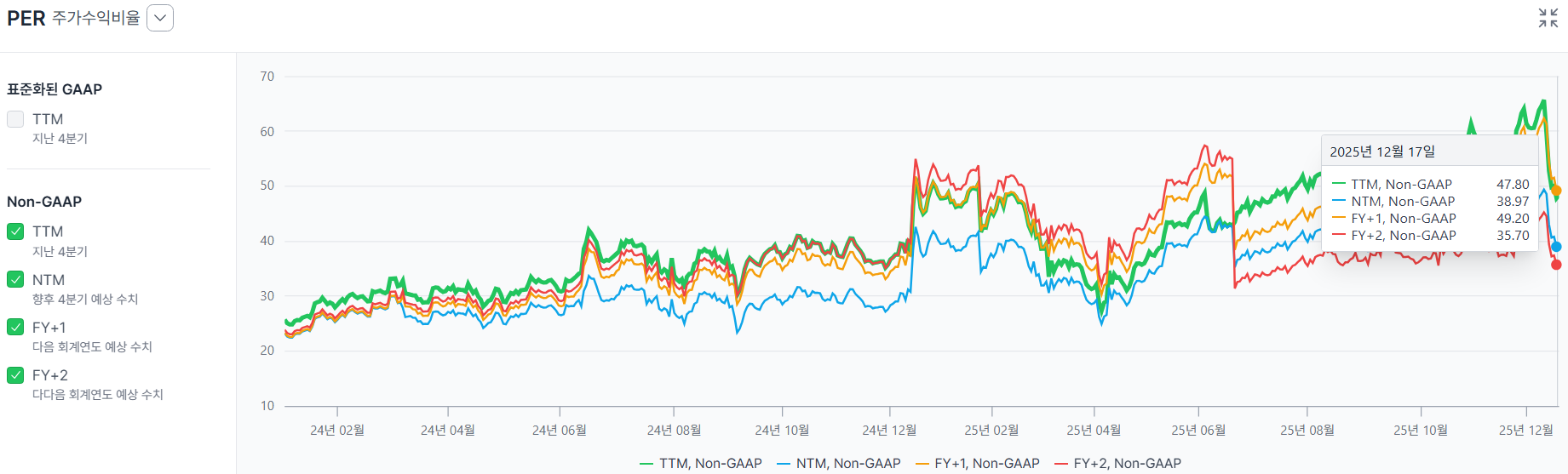
Task: Uncheck the Non-GAAP TTM checkbox
Action: 15,231
